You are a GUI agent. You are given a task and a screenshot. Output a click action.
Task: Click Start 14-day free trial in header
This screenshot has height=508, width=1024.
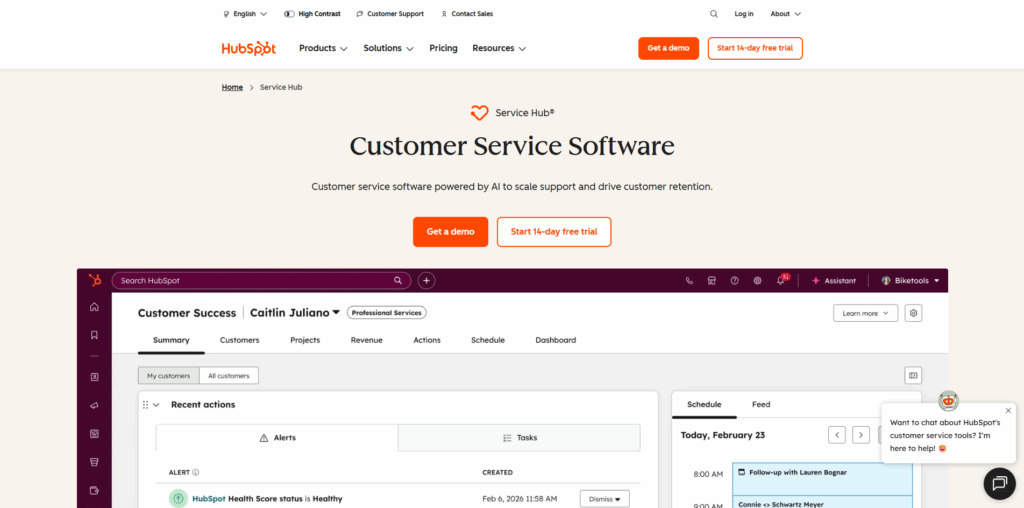click(755, 48)
